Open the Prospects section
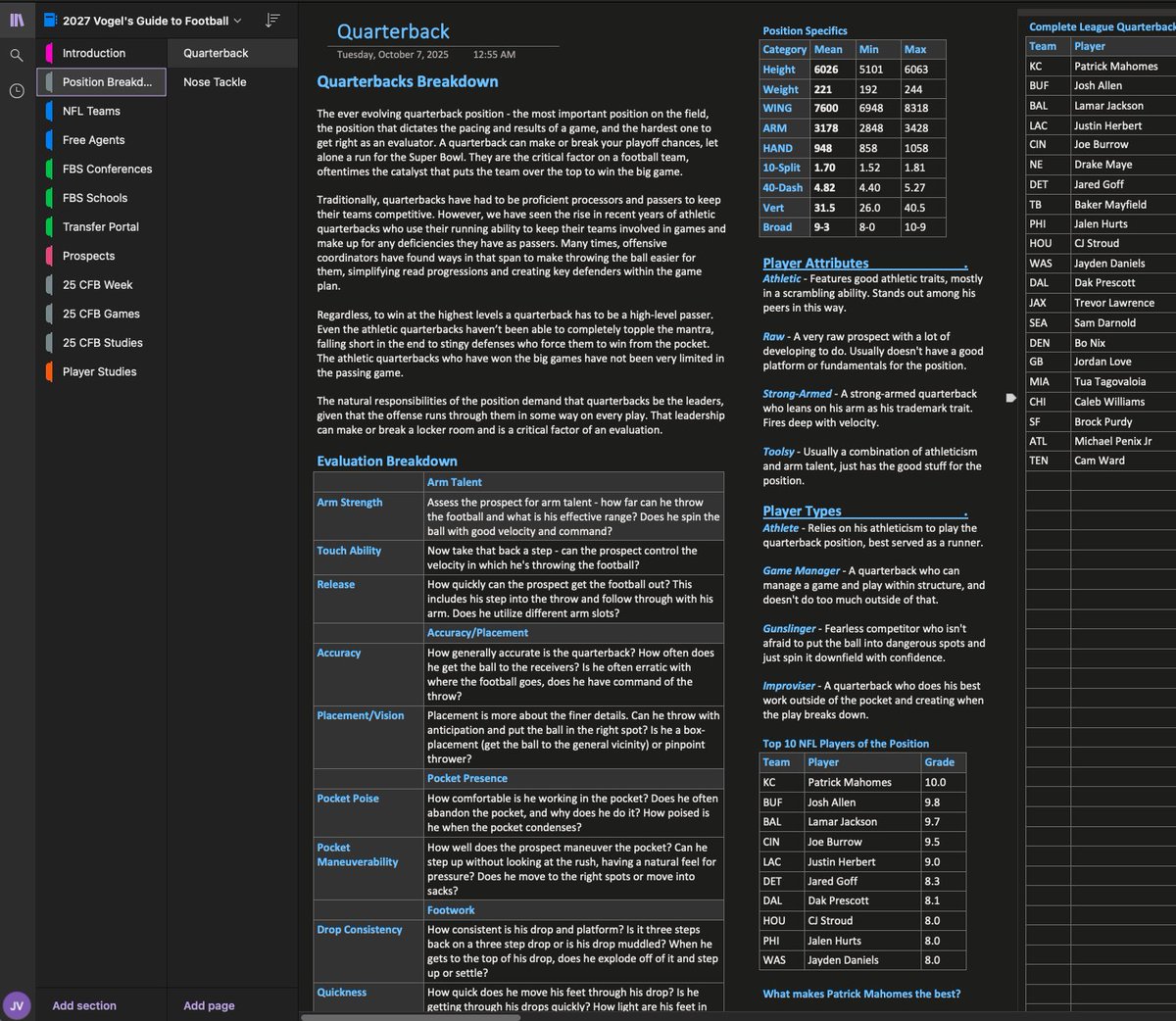Viewport: 1176px width, 1021px height. 102,256
